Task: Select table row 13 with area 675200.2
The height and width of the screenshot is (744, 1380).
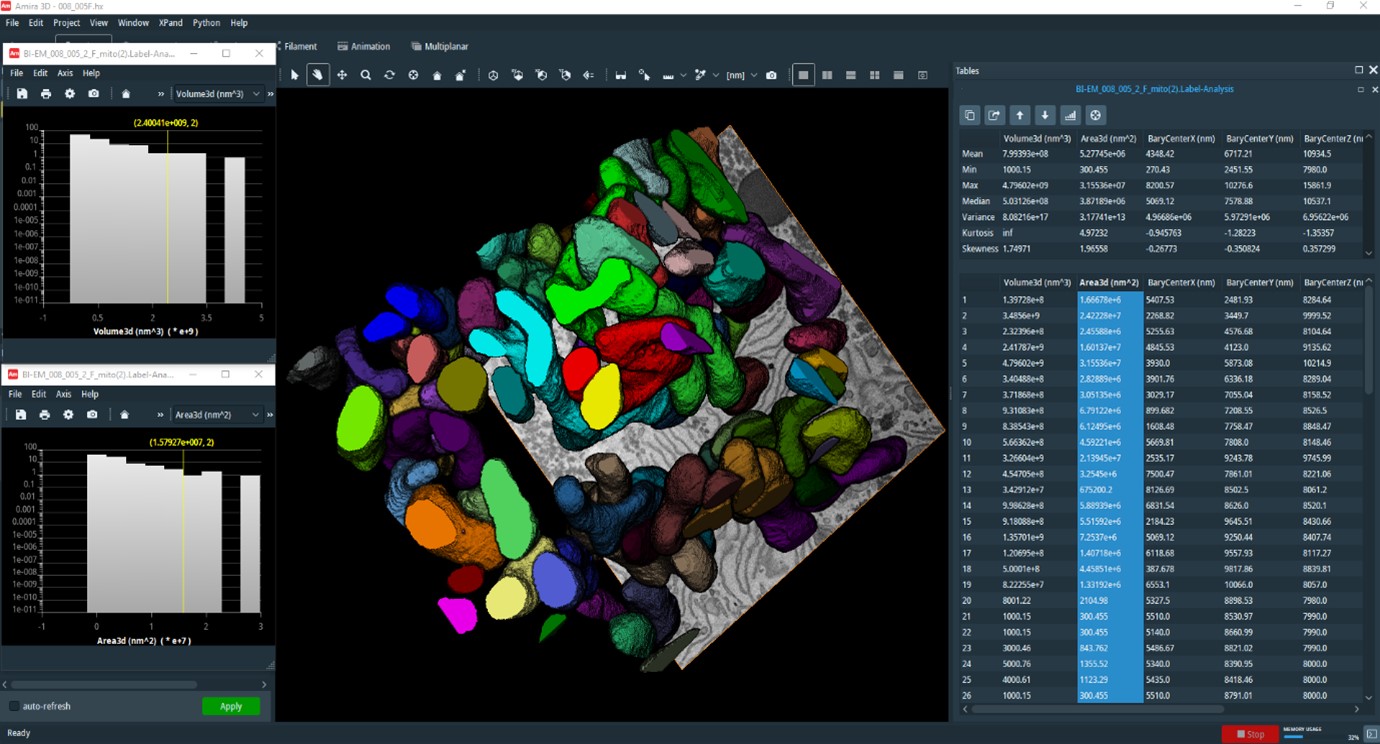Action: [1160, 490]
